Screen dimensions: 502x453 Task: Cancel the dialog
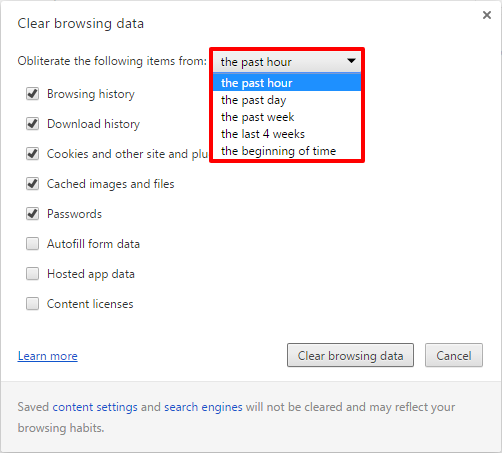(x=454, y=355)
